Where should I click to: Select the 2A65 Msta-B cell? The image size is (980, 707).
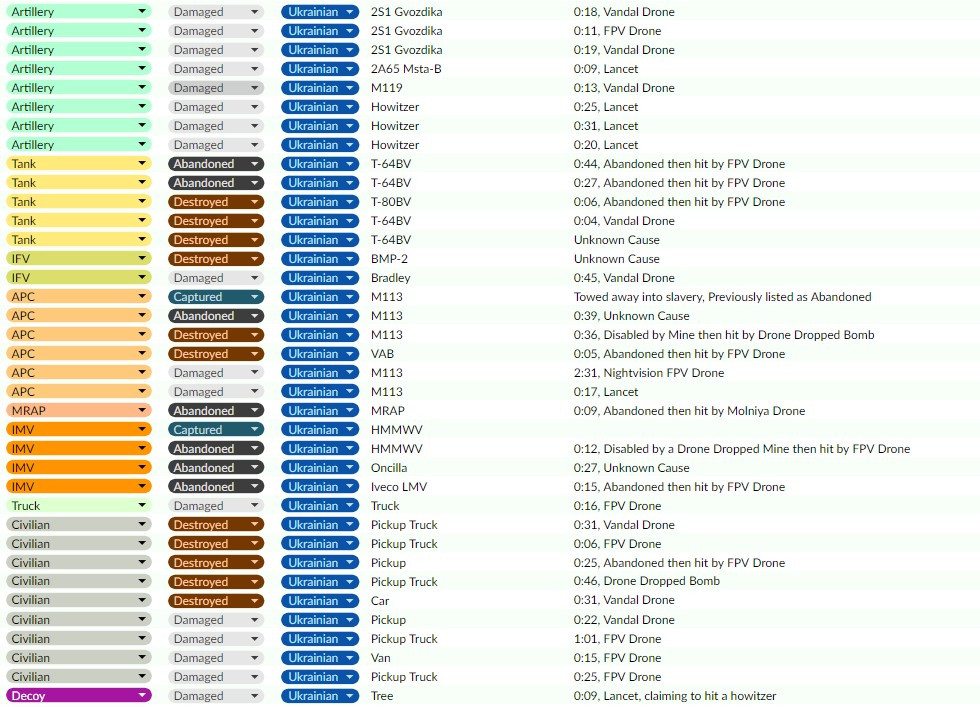point(406,69)
